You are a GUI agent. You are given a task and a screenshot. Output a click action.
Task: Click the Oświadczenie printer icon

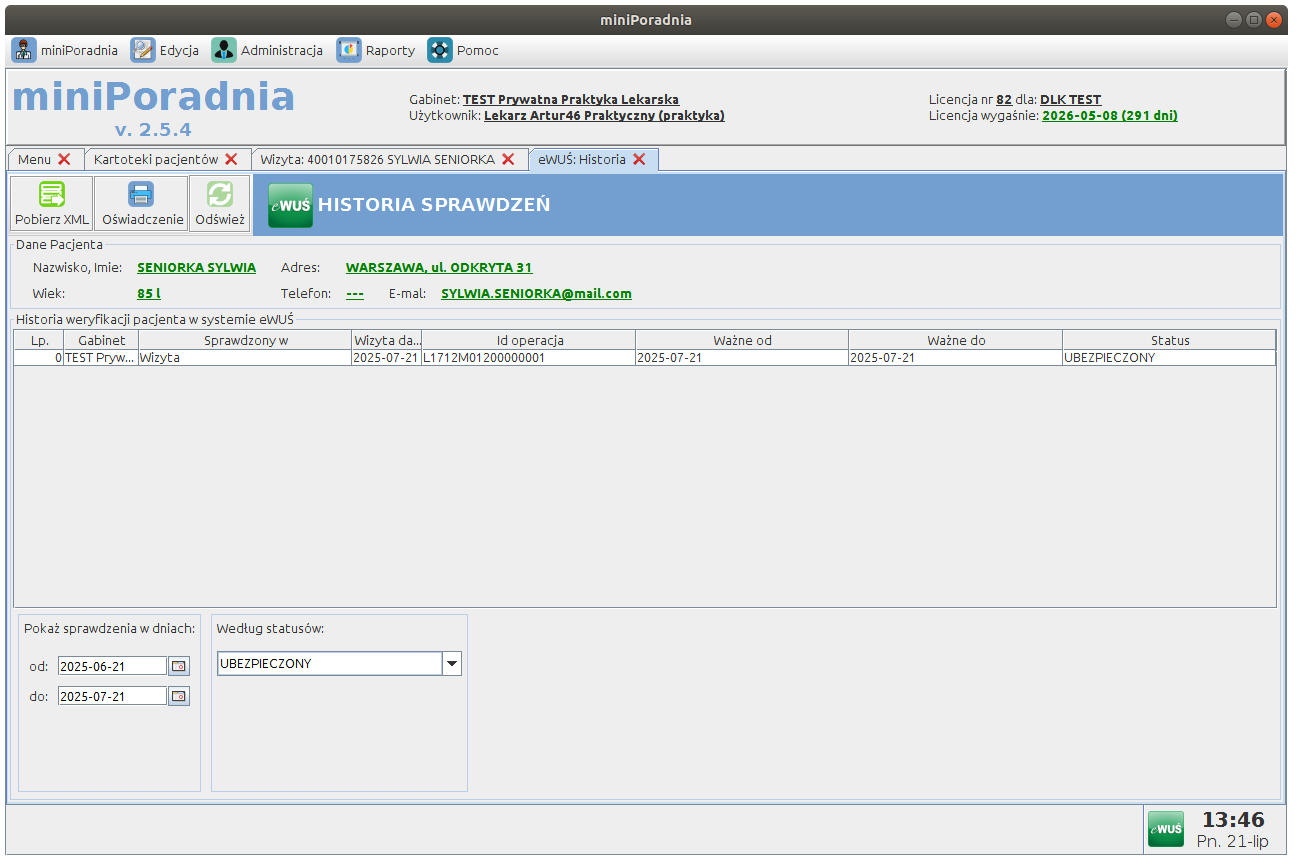[142, 194]
